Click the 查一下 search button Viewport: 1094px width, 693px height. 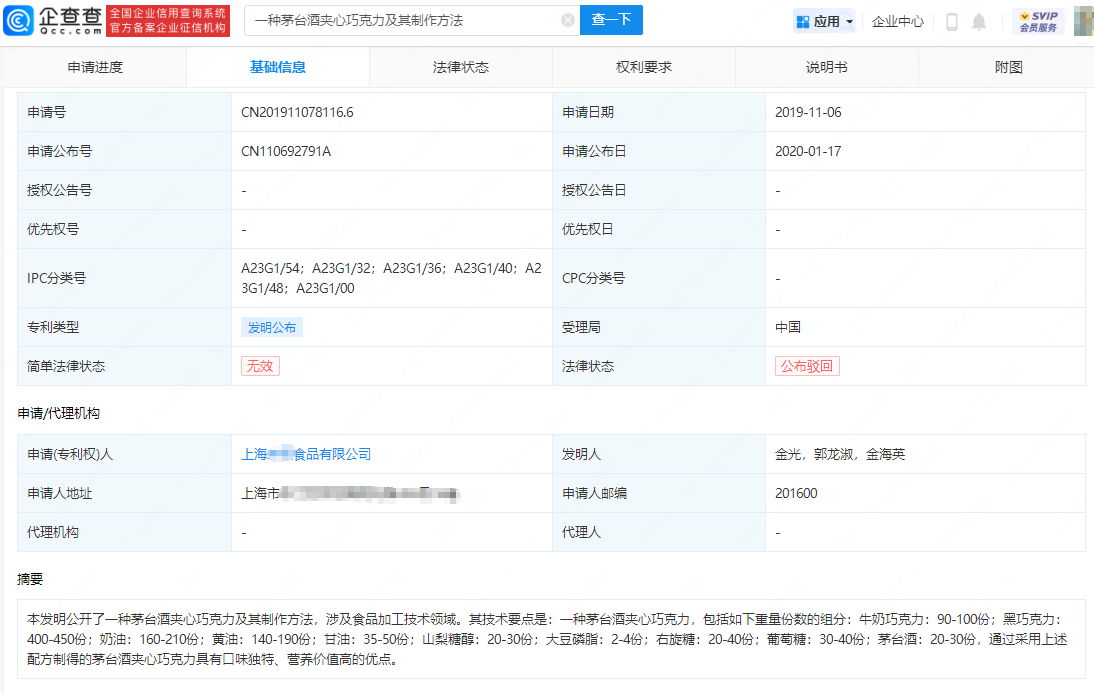point(611,20)
